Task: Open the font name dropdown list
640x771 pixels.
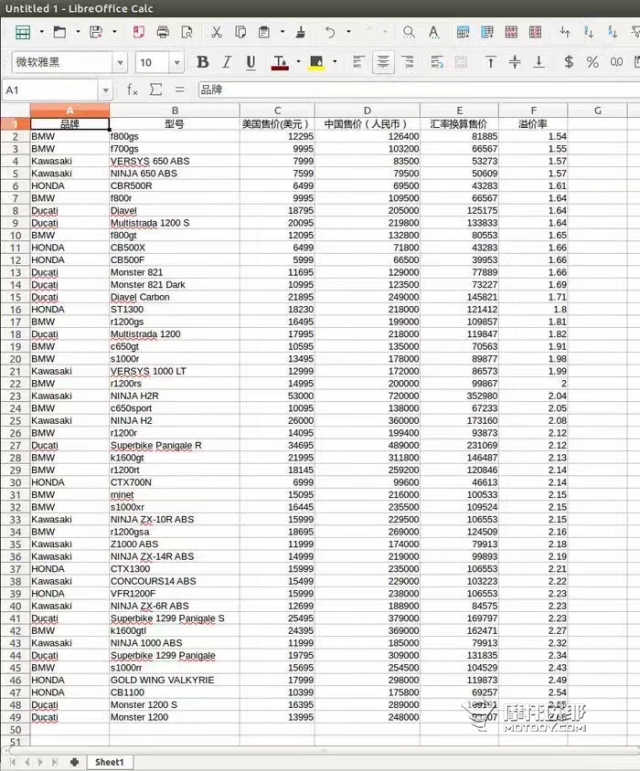Action: tap(120, 62)
